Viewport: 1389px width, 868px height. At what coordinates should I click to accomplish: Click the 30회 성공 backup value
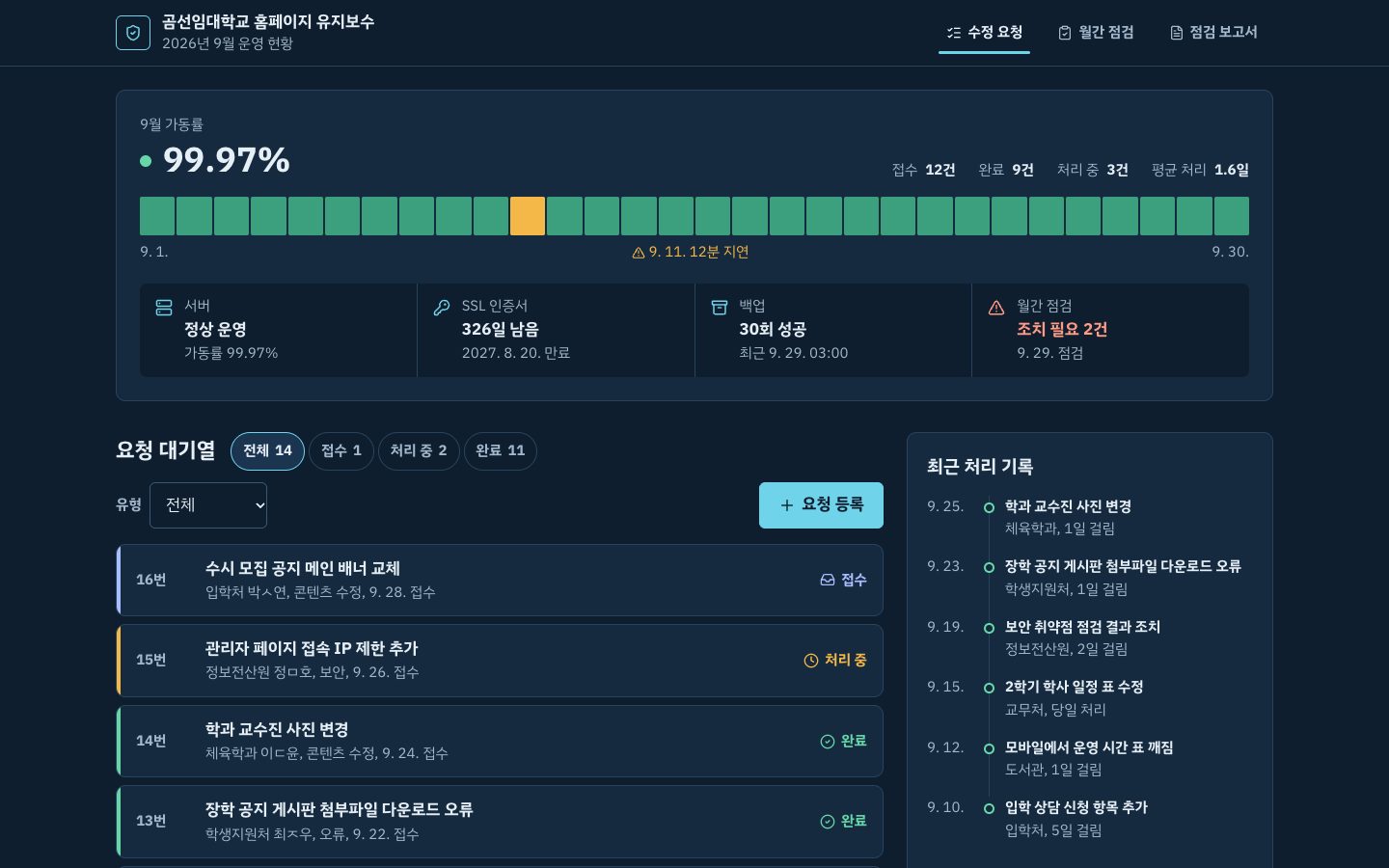773,330
